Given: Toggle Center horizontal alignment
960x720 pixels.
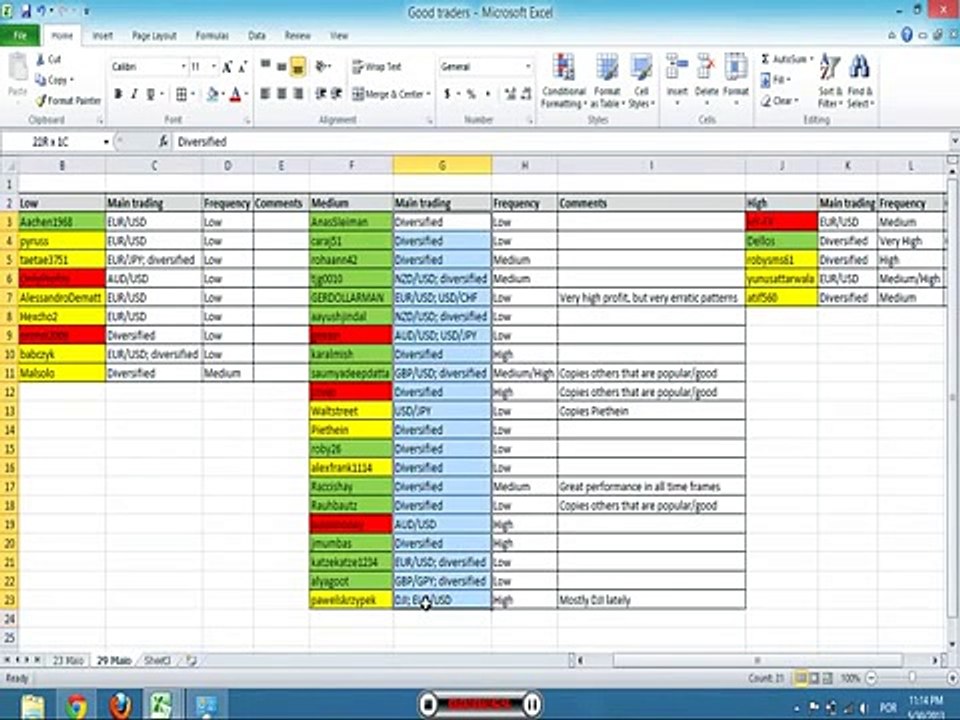Looking at the screenshot, I should pyautogui.click(x=282, y=94).
